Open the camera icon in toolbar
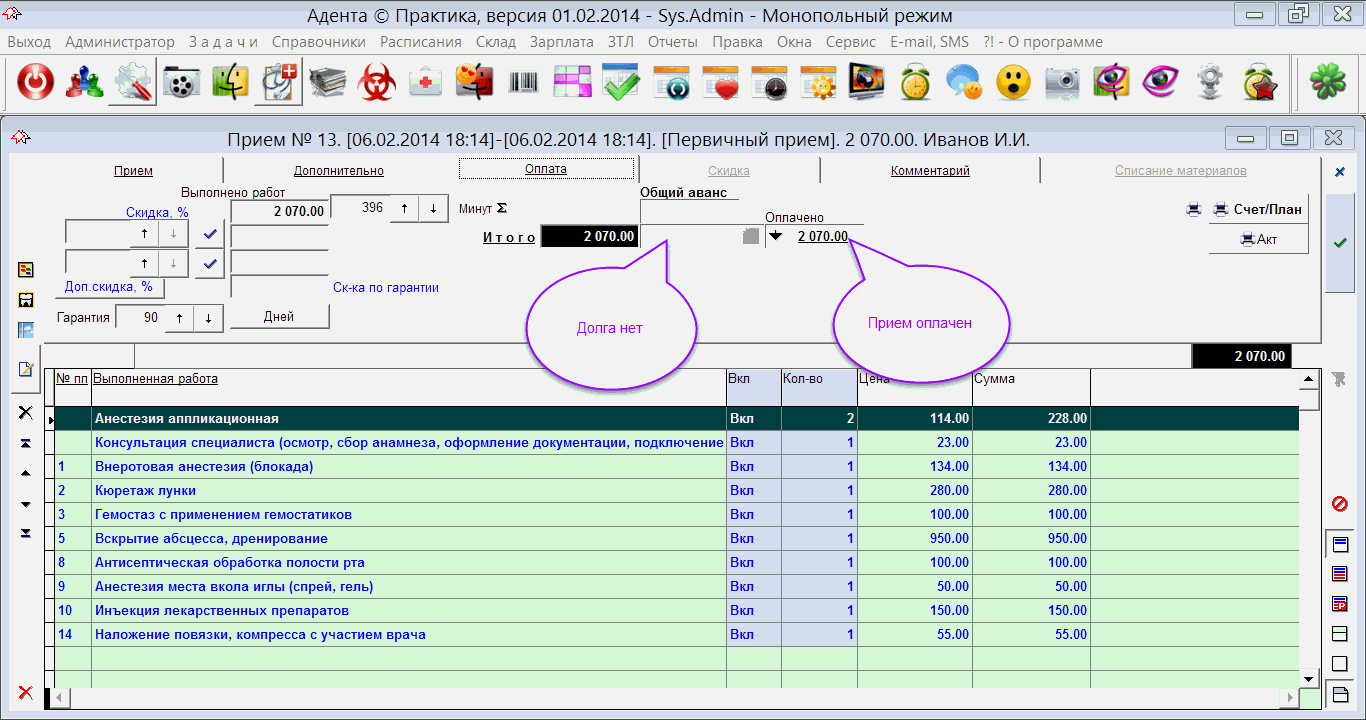The width and height of the screenshot is (1366, 720). 1062,83
